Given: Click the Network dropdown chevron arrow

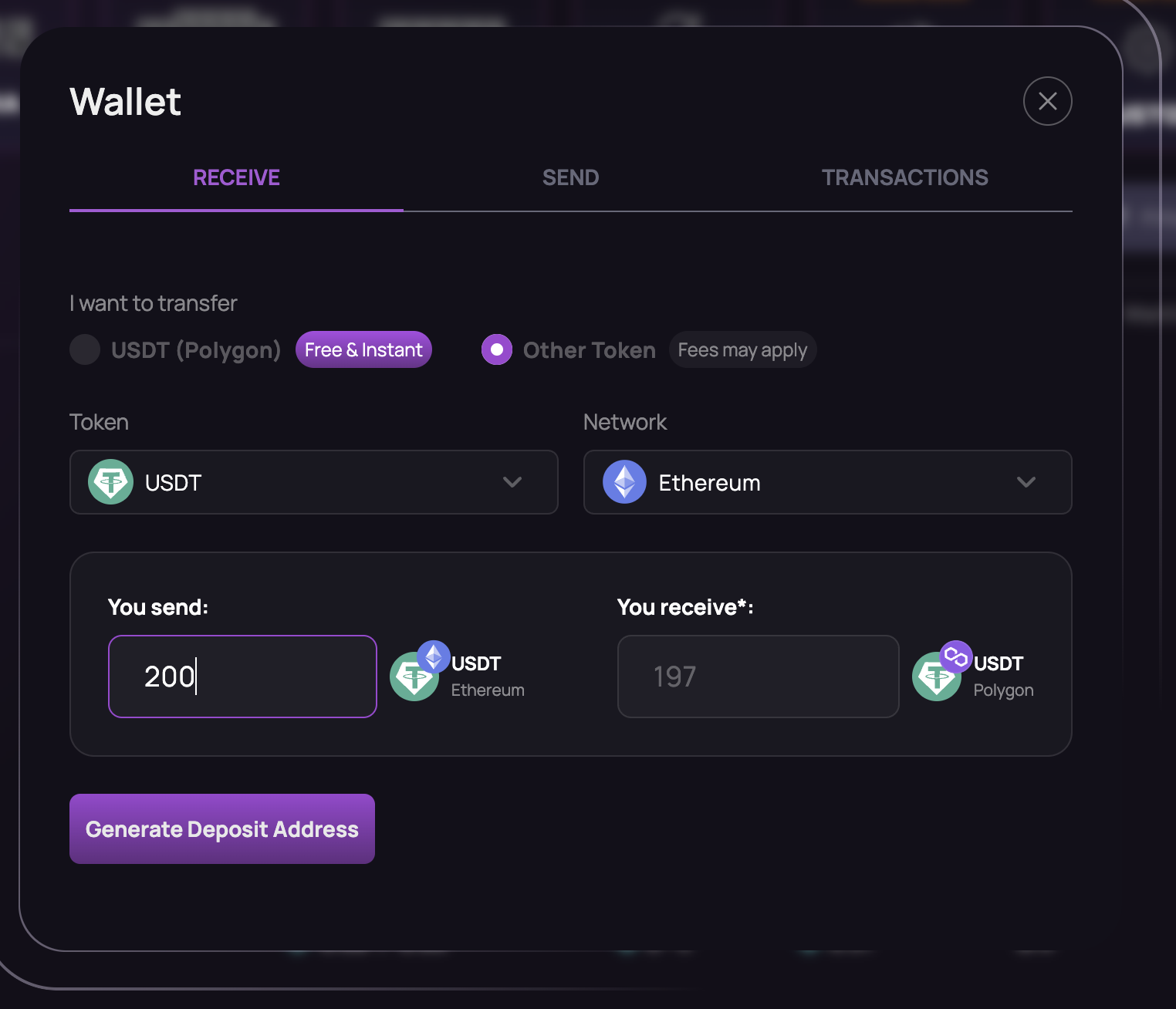Looking at the screenshot, I should coord(1026,482).
